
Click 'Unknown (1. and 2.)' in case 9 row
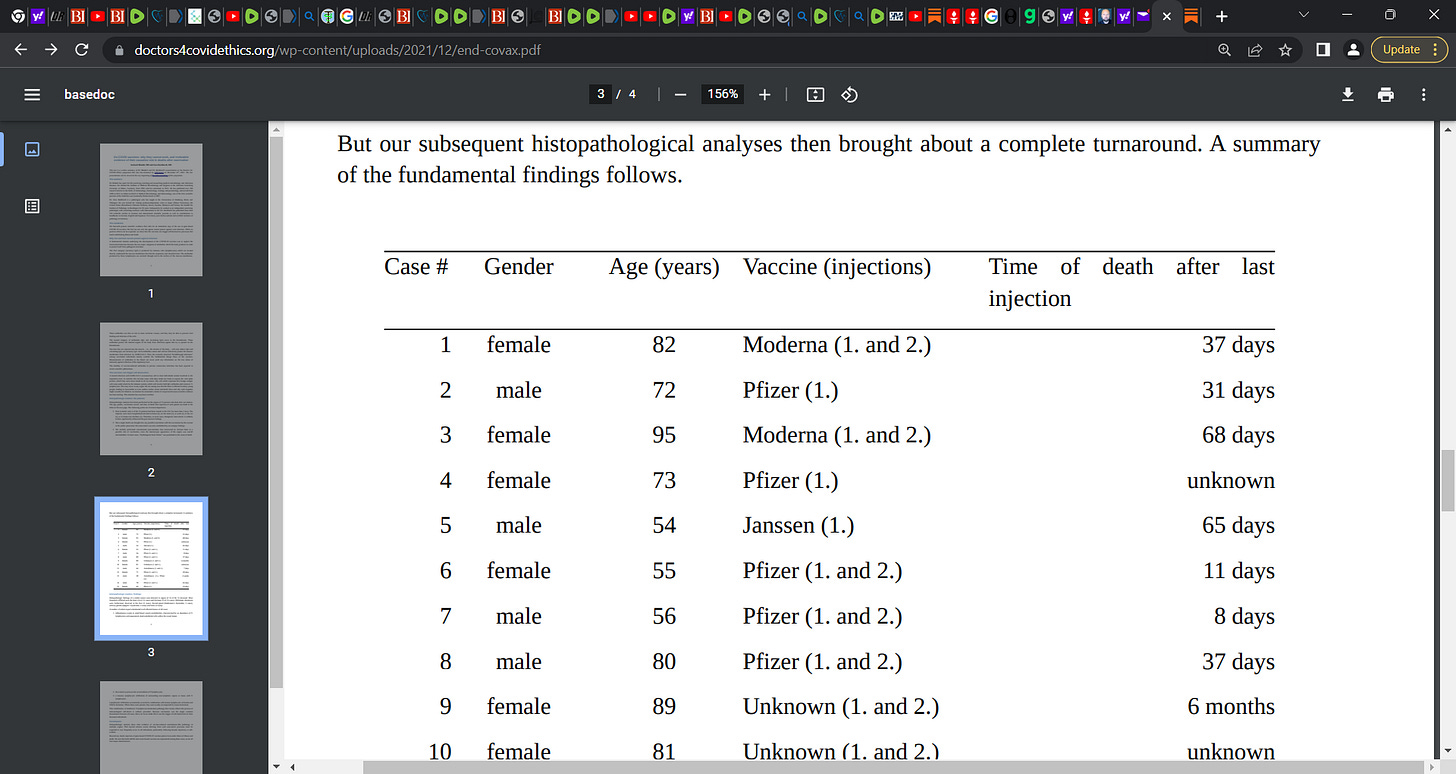tap(840, 706)
